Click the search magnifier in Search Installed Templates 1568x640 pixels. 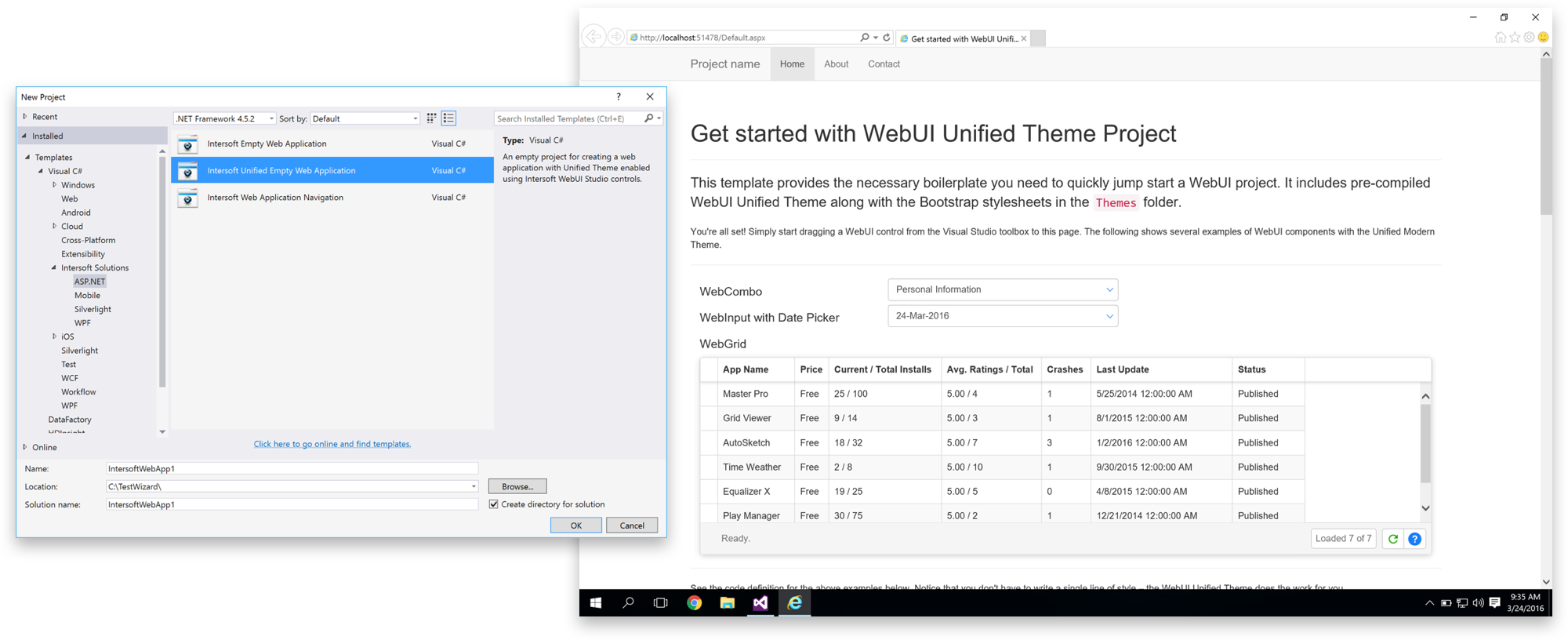point(648,118)
